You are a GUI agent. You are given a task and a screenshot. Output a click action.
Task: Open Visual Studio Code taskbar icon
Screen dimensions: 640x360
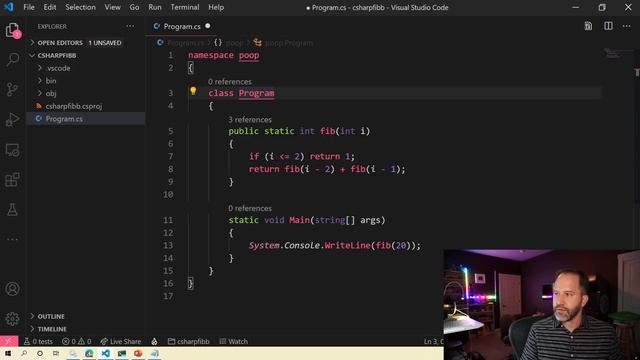(x=105, y=353)
